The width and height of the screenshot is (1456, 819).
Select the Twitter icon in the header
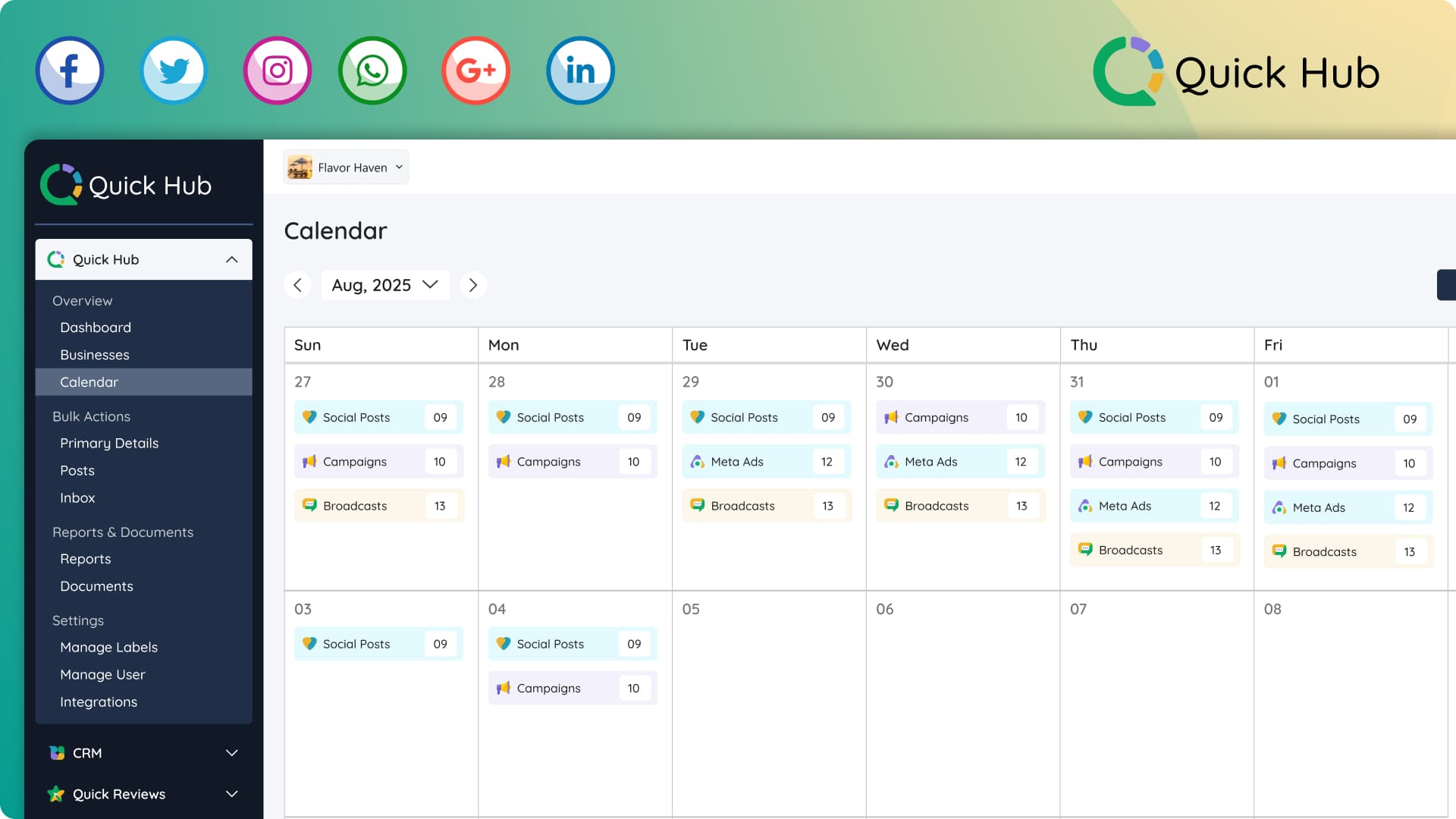click(174, 70)
